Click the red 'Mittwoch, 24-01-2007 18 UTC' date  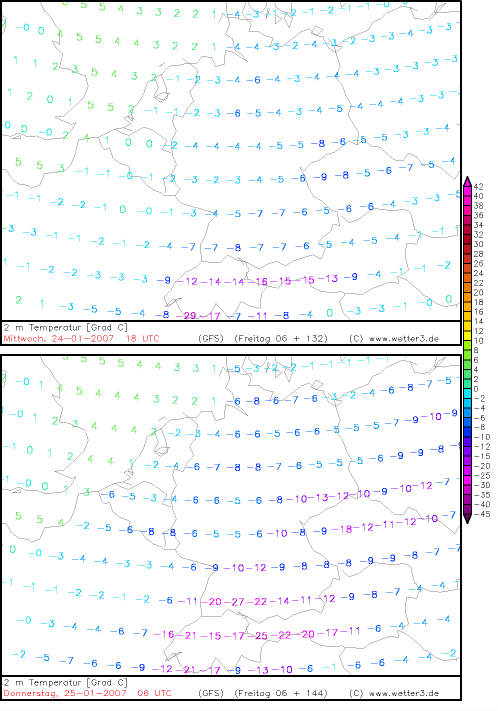(81, 339)
